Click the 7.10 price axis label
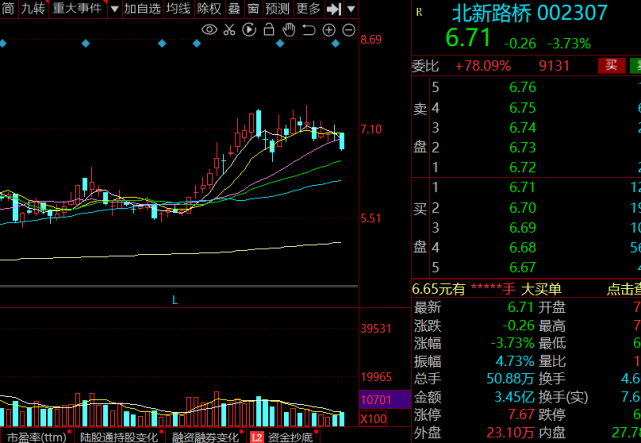The height and width of the screenshot is (443, 641). tap(371, 130)
